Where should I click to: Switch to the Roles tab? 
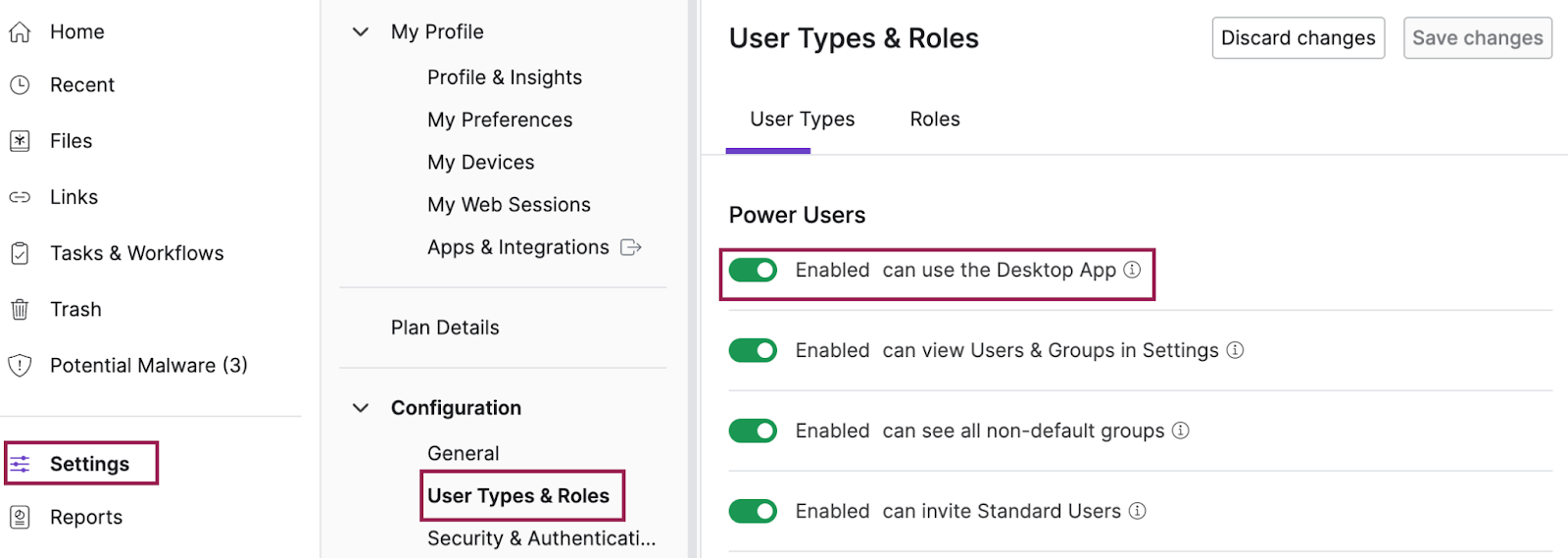click(934, 120)
